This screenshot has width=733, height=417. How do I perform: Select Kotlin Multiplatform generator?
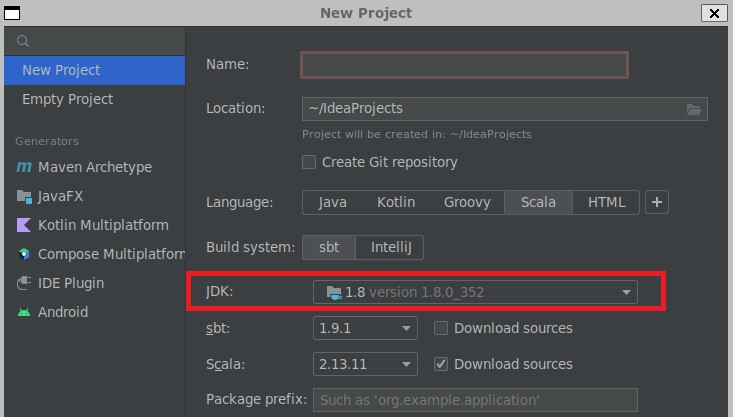coord(94,225)
